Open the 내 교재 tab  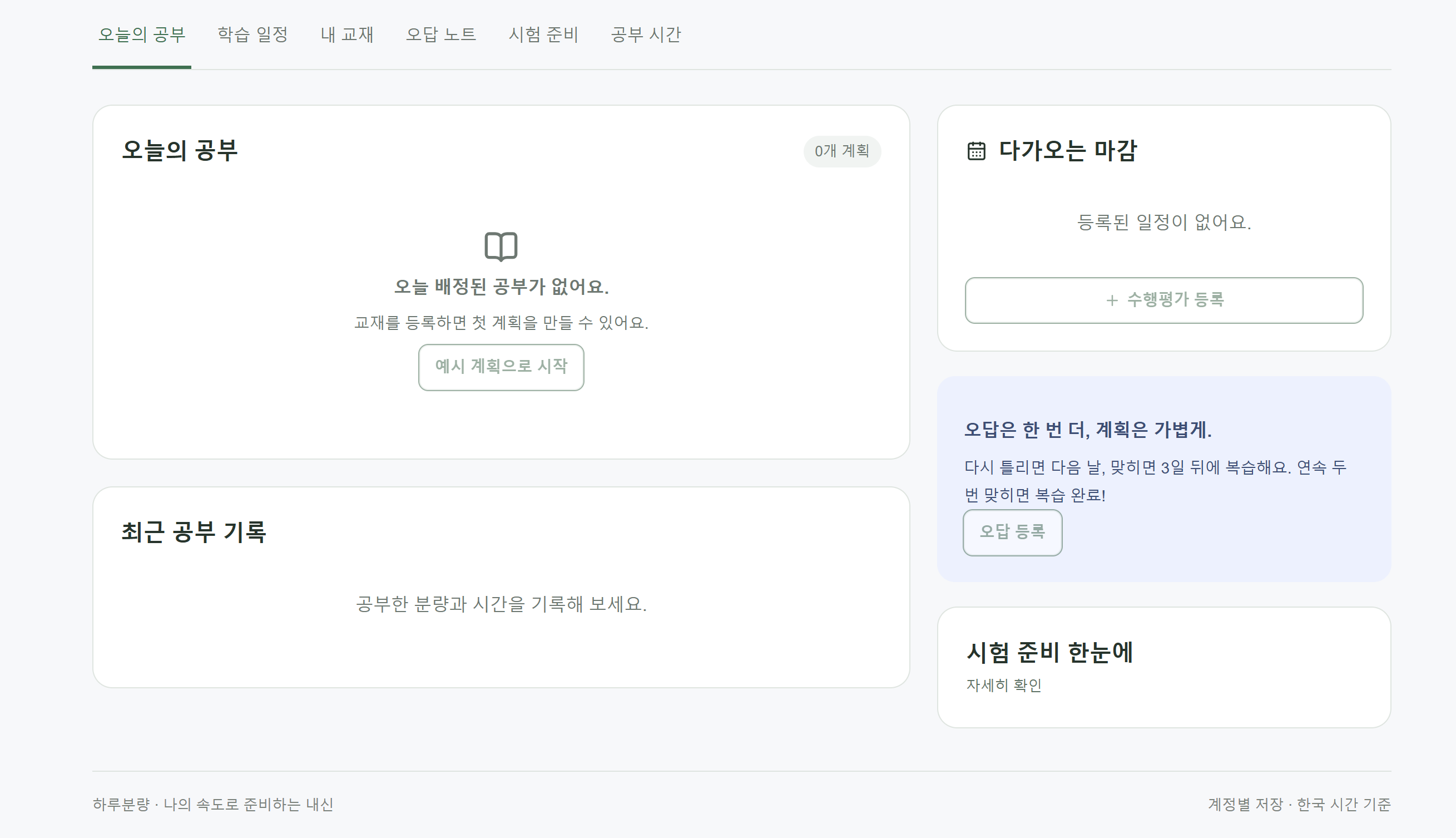[x=347, y=34]
